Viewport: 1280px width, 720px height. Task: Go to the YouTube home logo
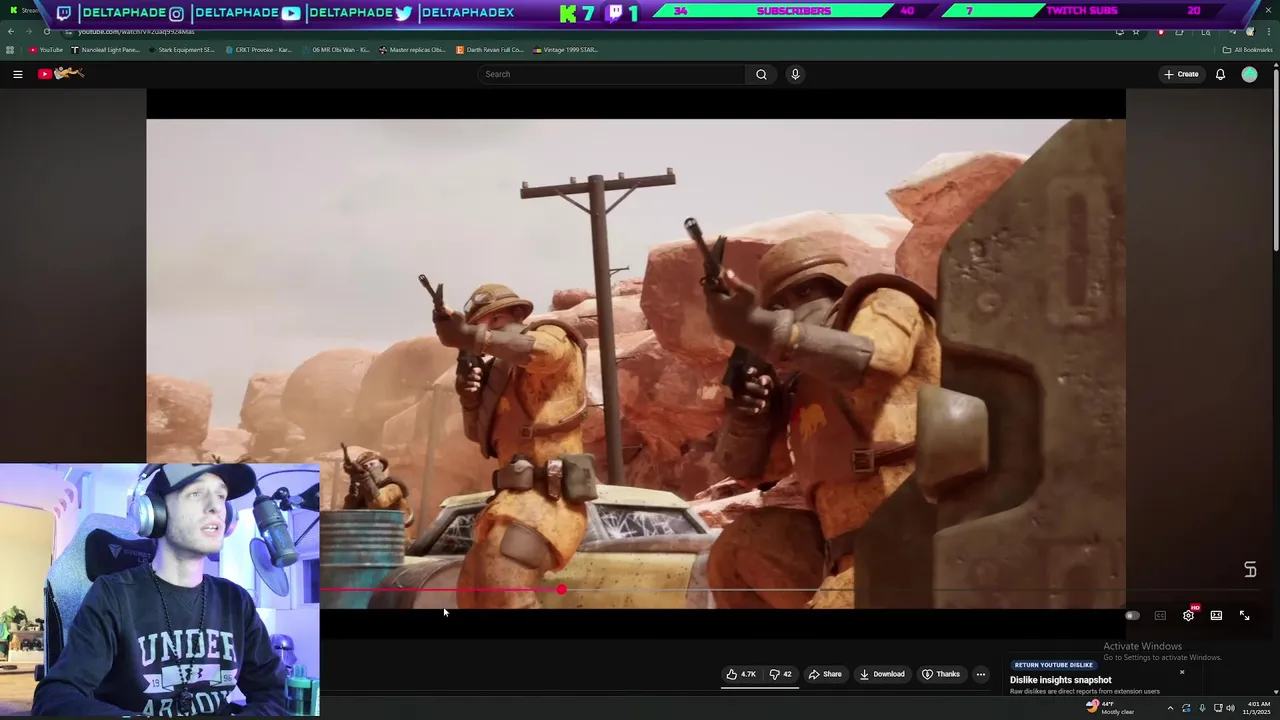point(61,73)
